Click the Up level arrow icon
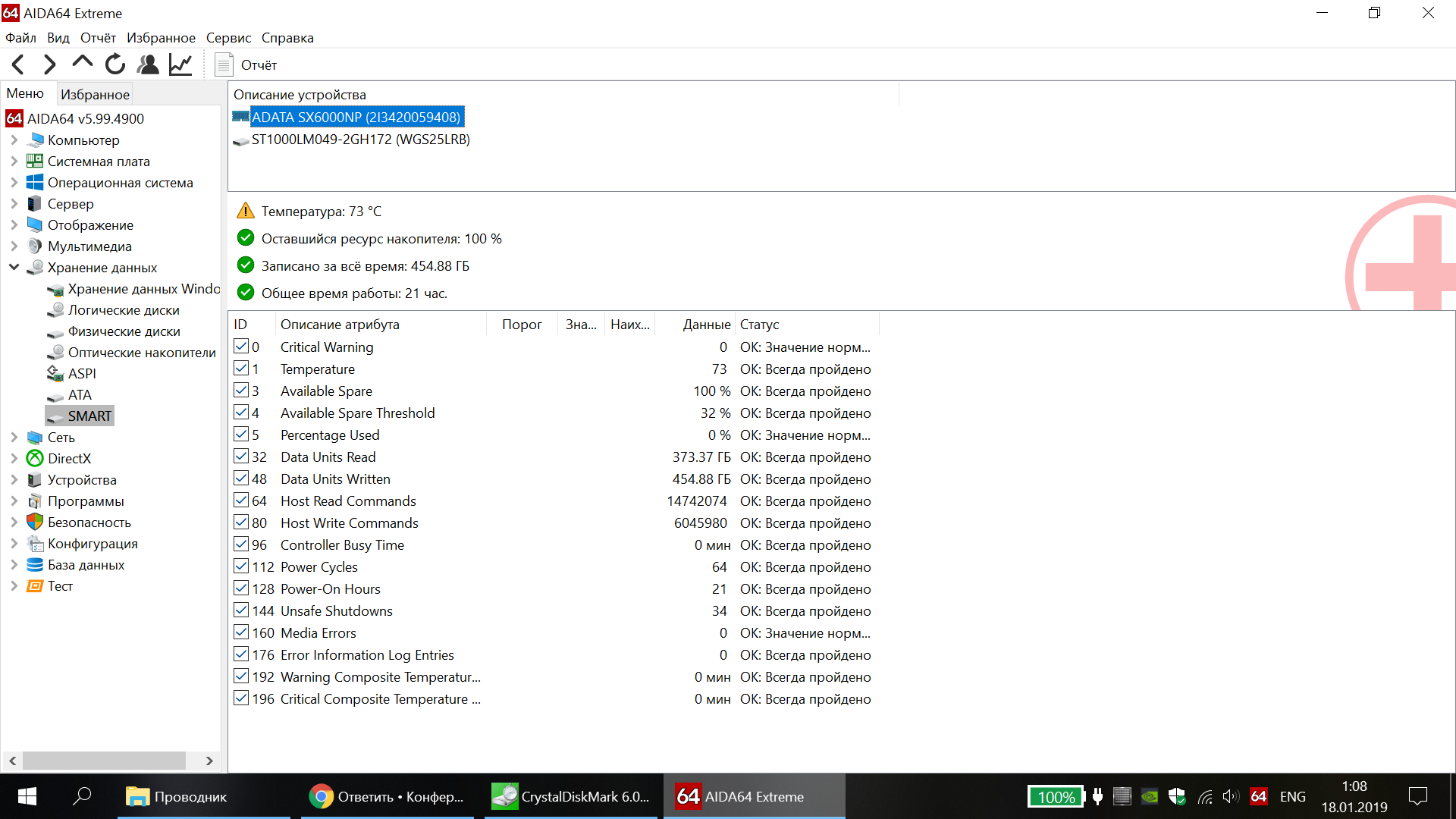 (82, 63)
